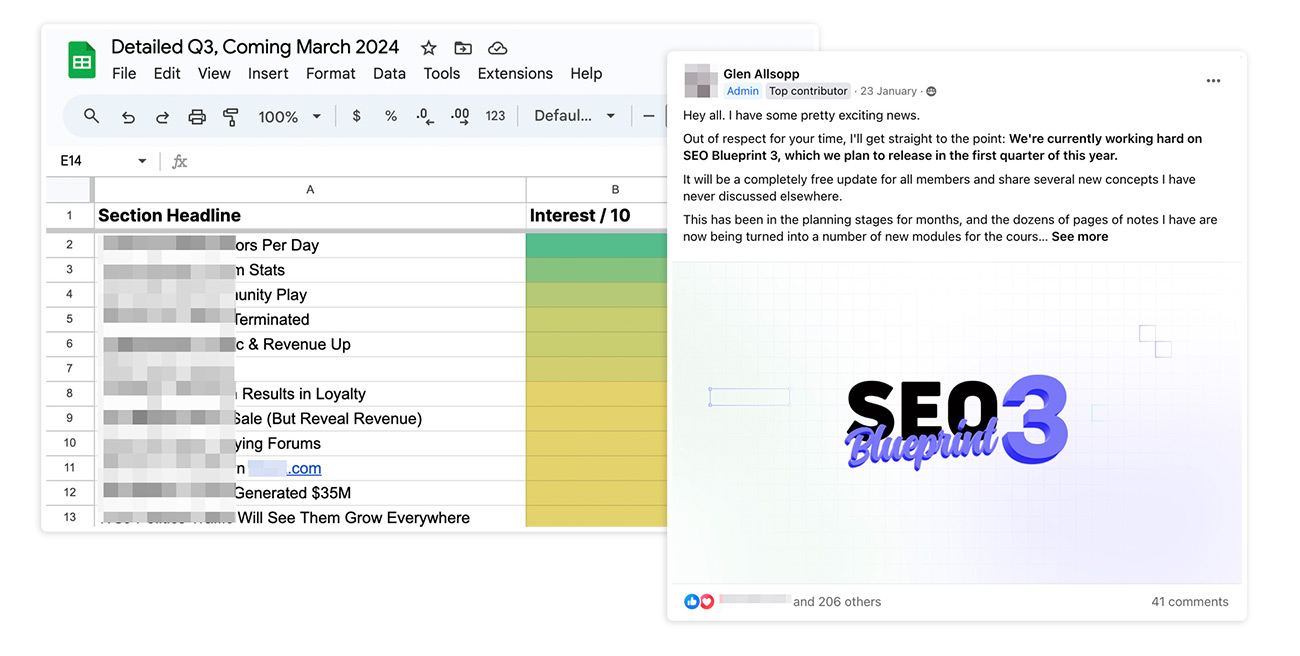Open the Facebook post options ellipsis
Image resolution: width=1300 pixels, height=656 pixels.
1213,81
